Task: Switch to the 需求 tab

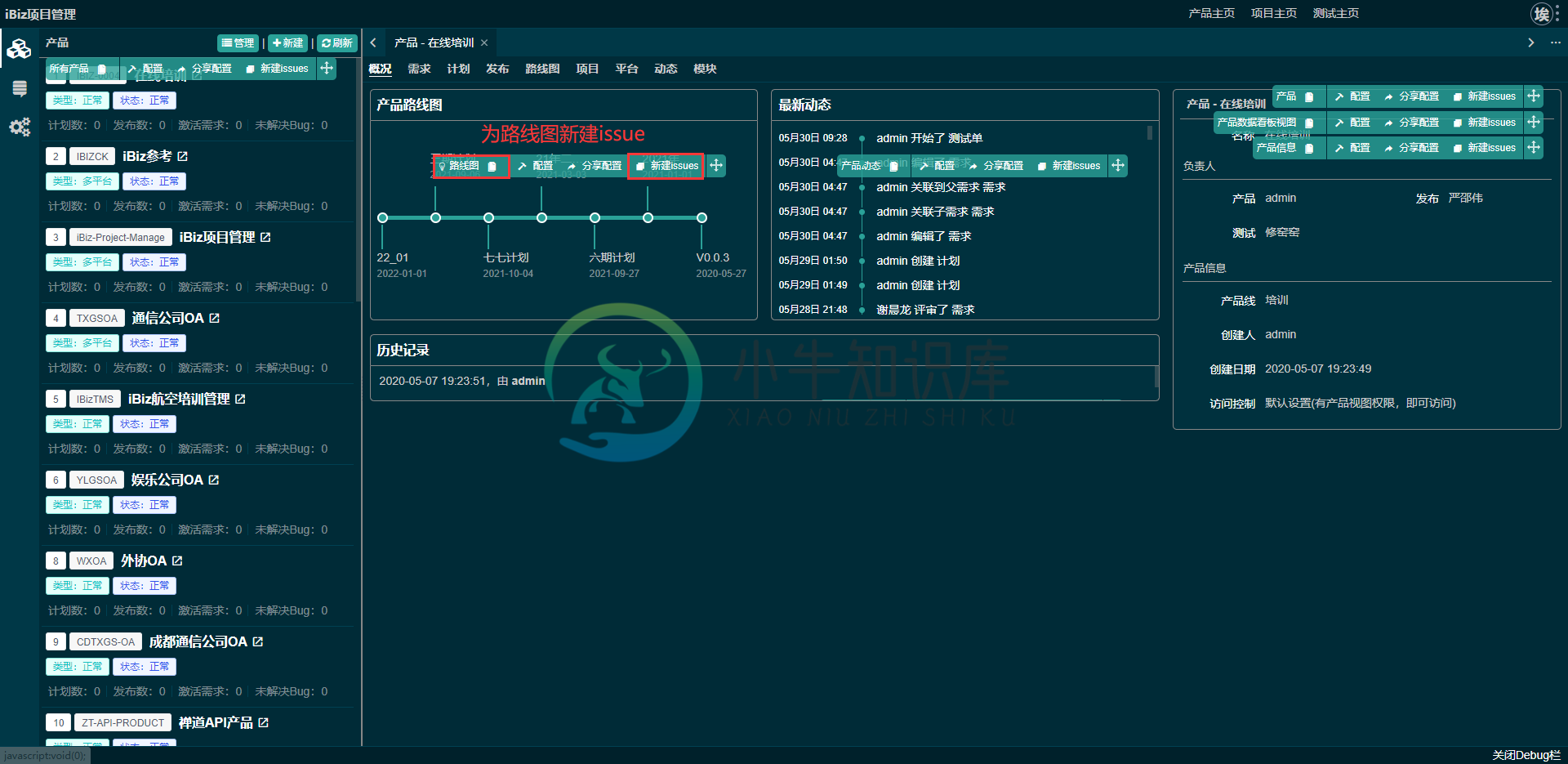Action: pos(419,69)
